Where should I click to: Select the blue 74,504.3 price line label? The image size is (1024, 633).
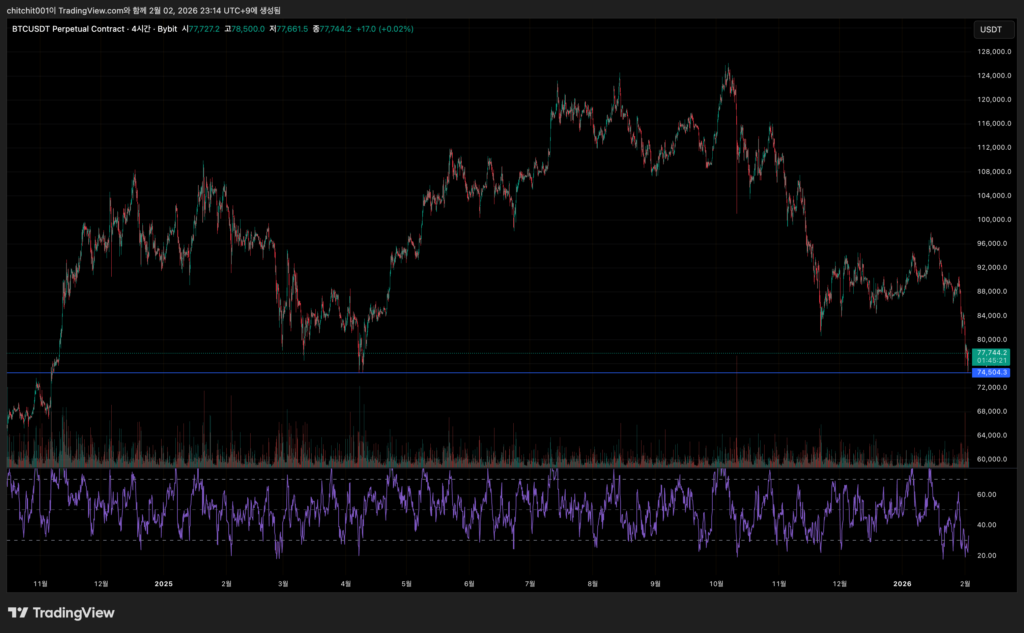tap(992, 372)
